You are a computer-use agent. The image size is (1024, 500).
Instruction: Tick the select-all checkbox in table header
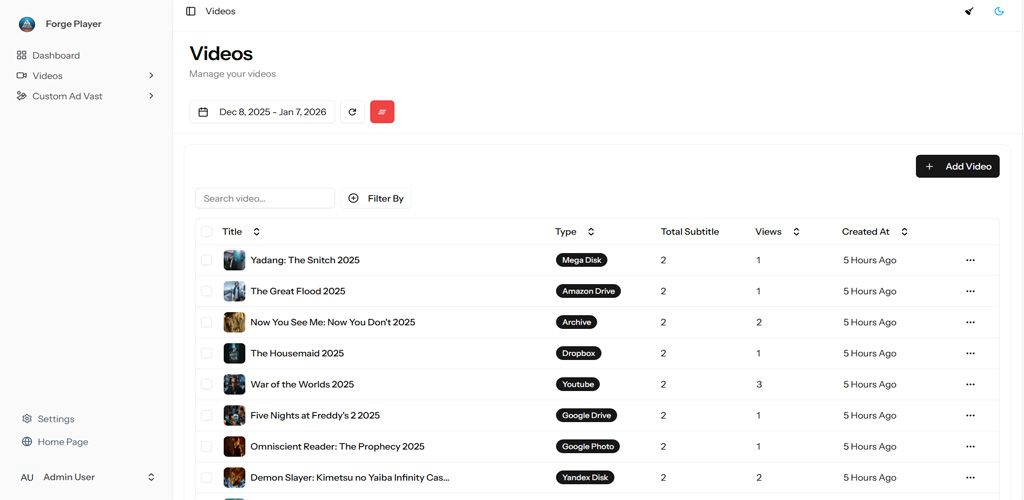[206, 232]
